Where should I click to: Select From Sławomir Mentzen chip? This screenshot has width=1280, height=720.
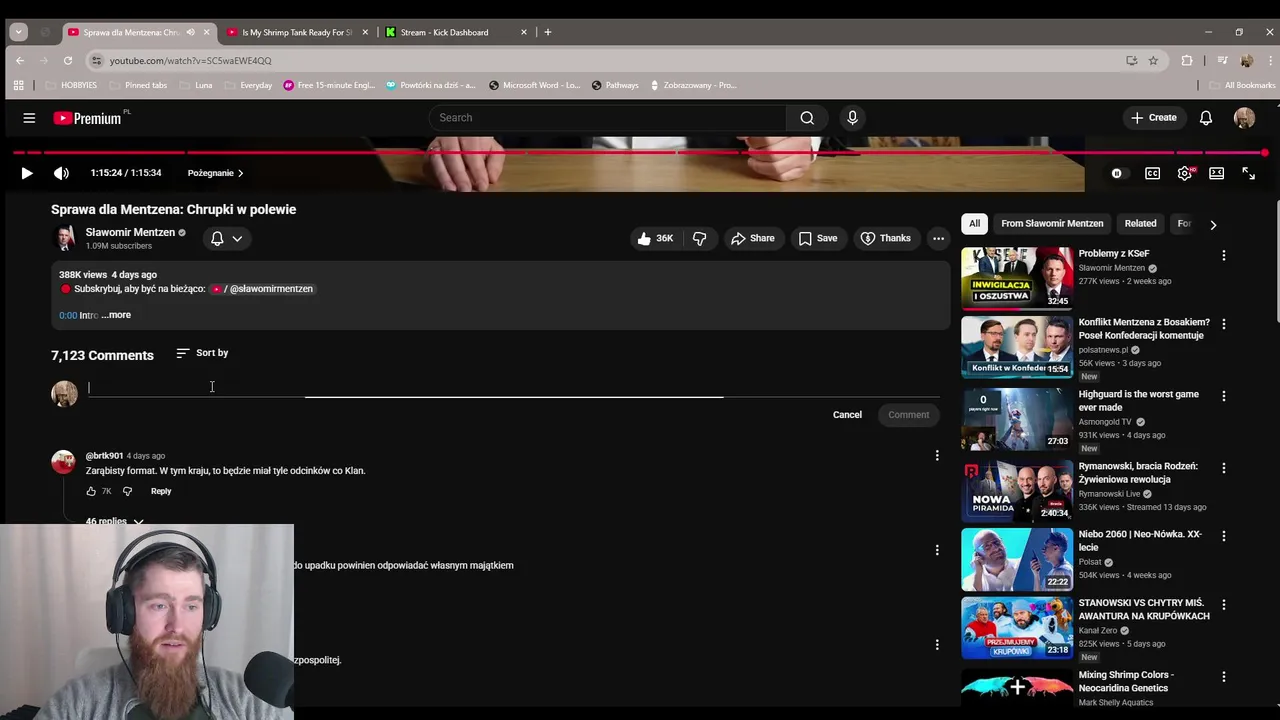point(1052,224)
